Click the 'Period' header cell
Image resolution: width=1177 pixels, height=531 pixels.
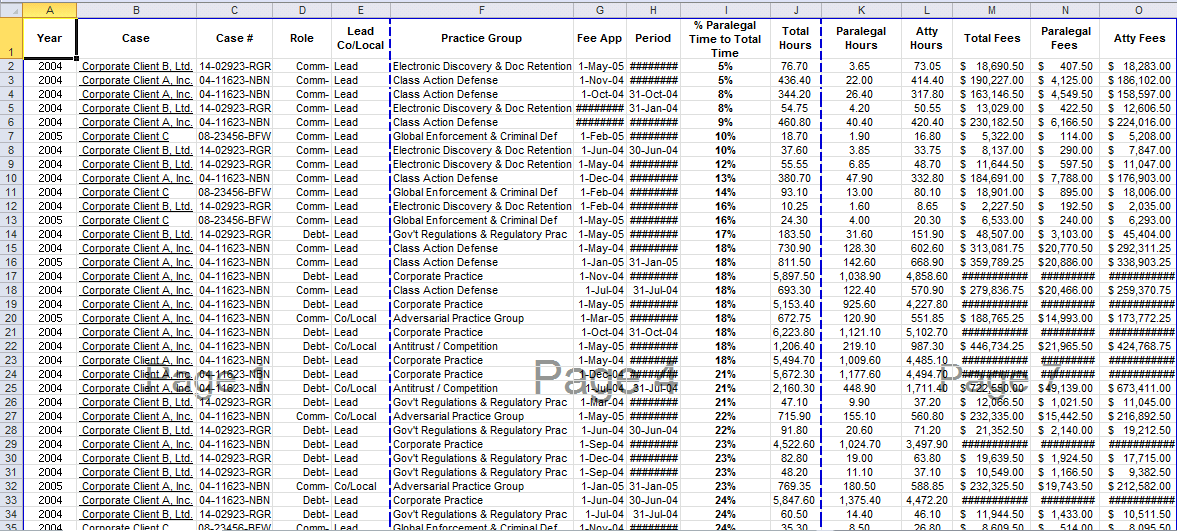click(654, 38)
